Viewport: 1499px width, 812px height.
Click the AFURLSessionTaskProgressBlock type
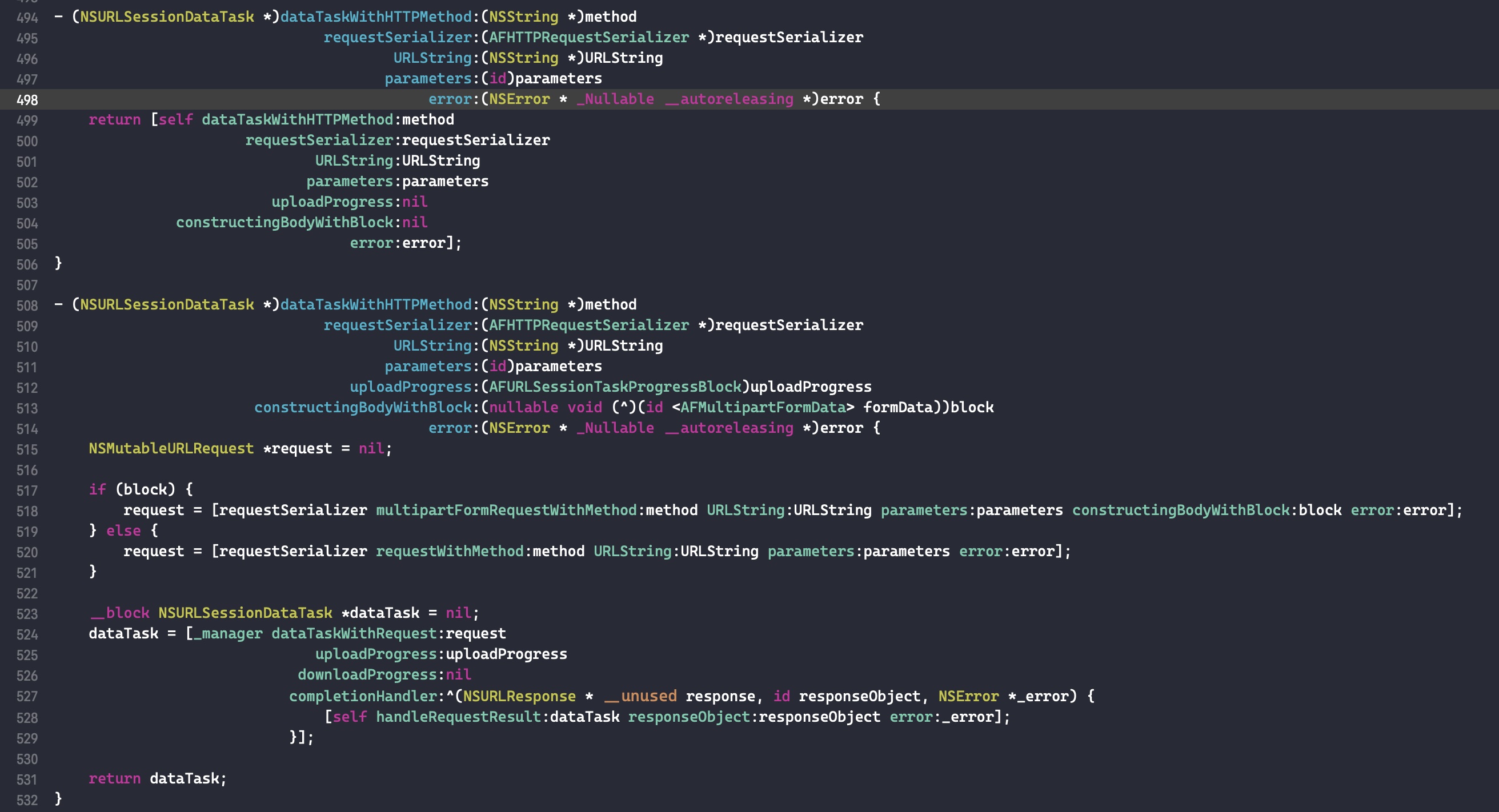coord(615,387)
